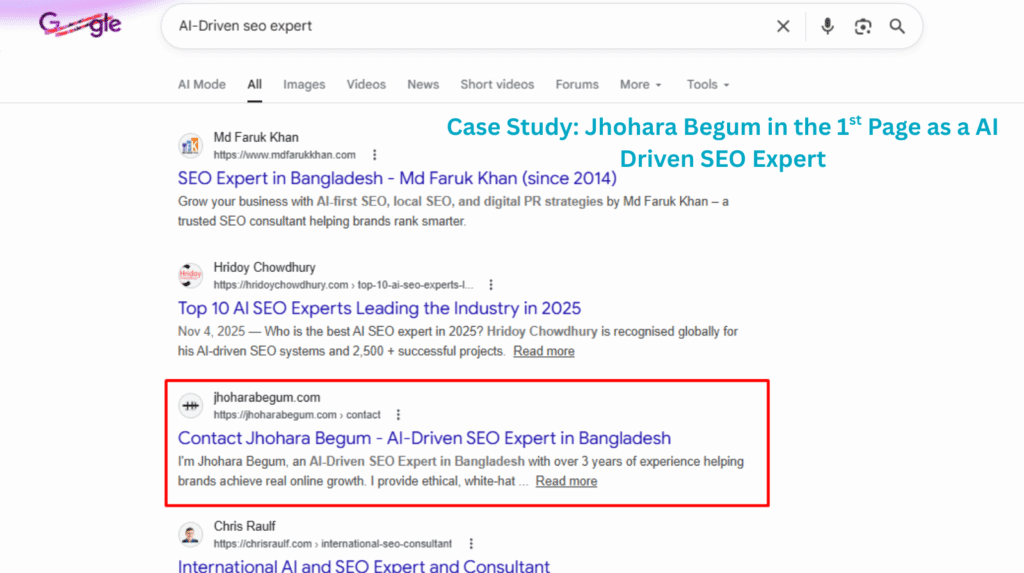Image resolution: width=1024 pixels, height=573 pixels.
Task: Open options menu for jhoharabegum.com result
Action: coord(398,415)
